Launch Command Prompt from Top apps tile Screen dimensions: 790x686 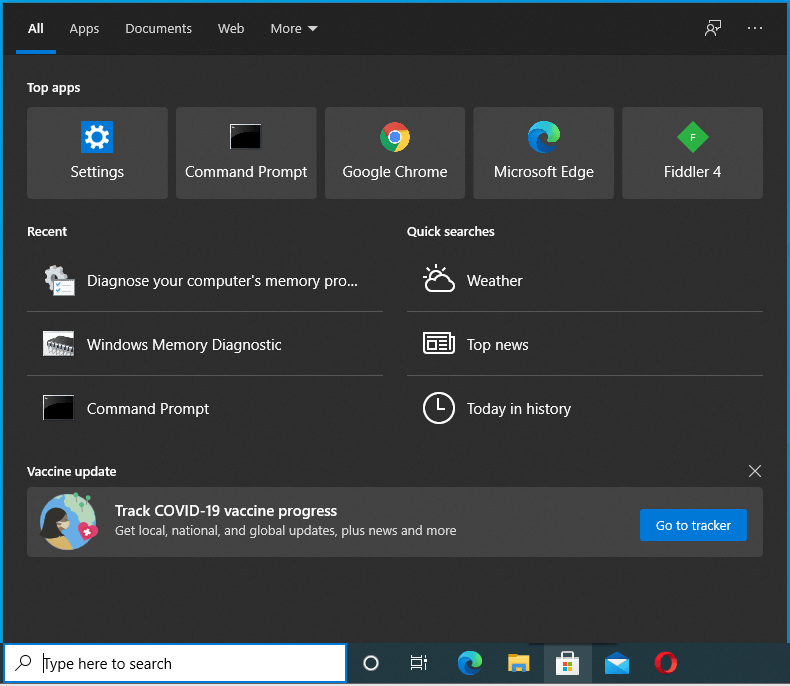(x=246, y=153)
